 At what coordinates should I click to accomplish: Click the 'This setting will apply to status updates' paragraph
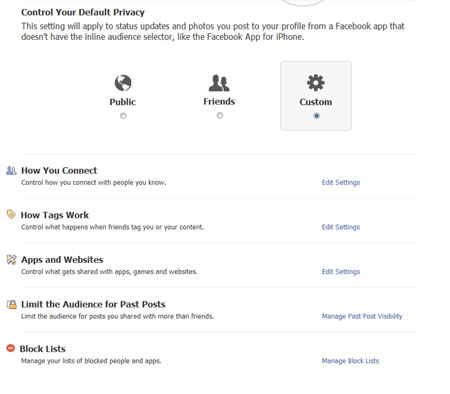(x=213, y=31)
